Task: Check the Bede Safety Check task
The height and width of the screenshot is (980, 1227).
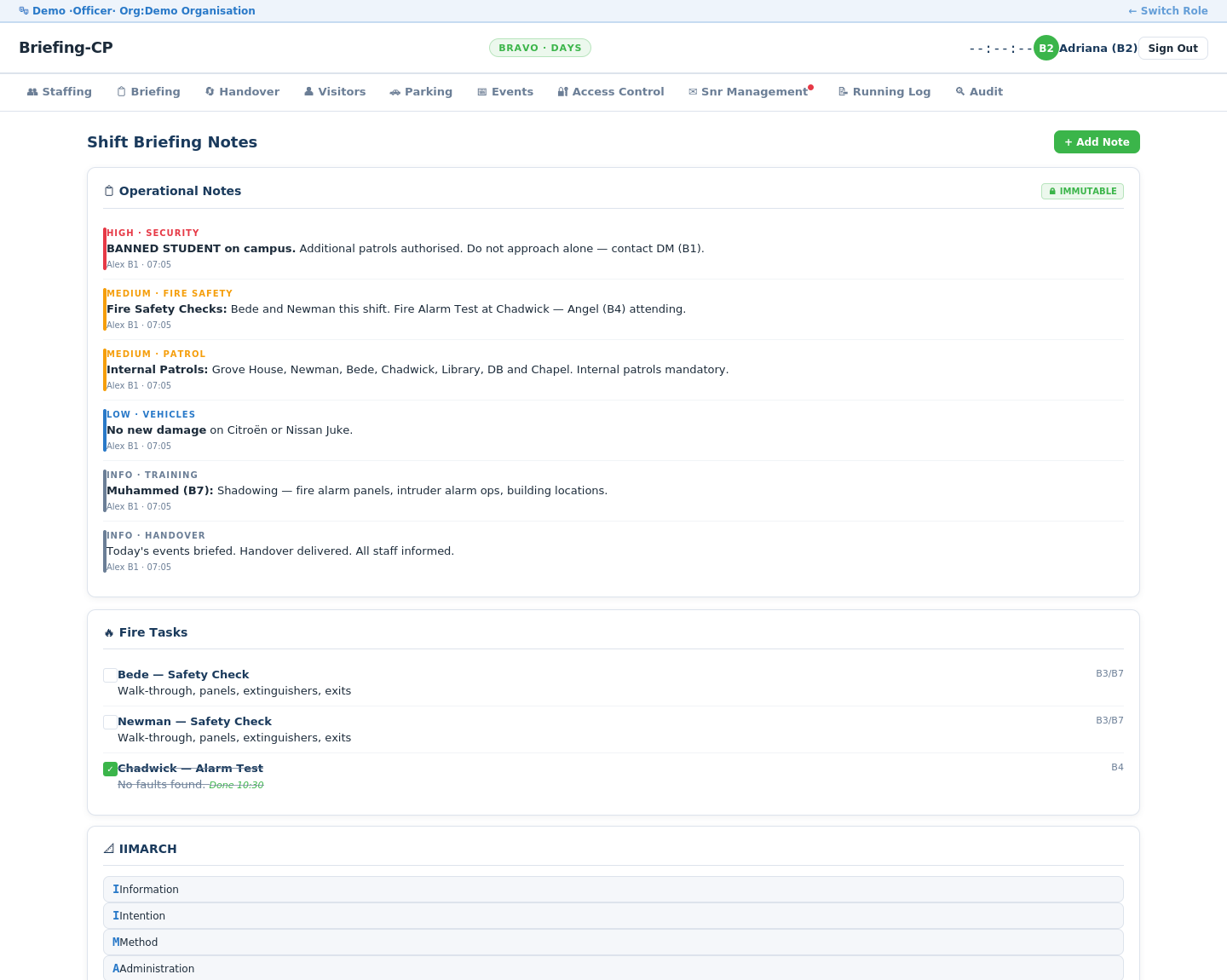Action: [x=110, y=675]
